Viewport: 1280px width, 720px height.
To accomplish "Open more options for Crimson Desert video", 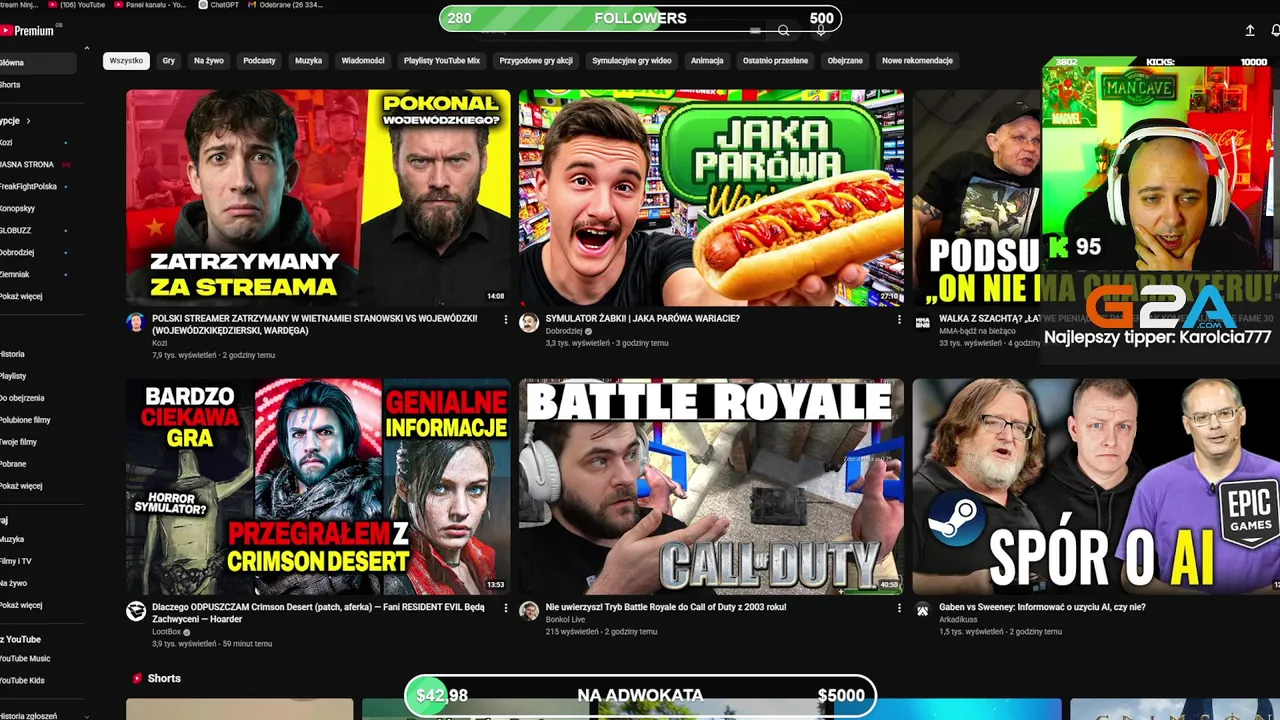I will (505, 608).
